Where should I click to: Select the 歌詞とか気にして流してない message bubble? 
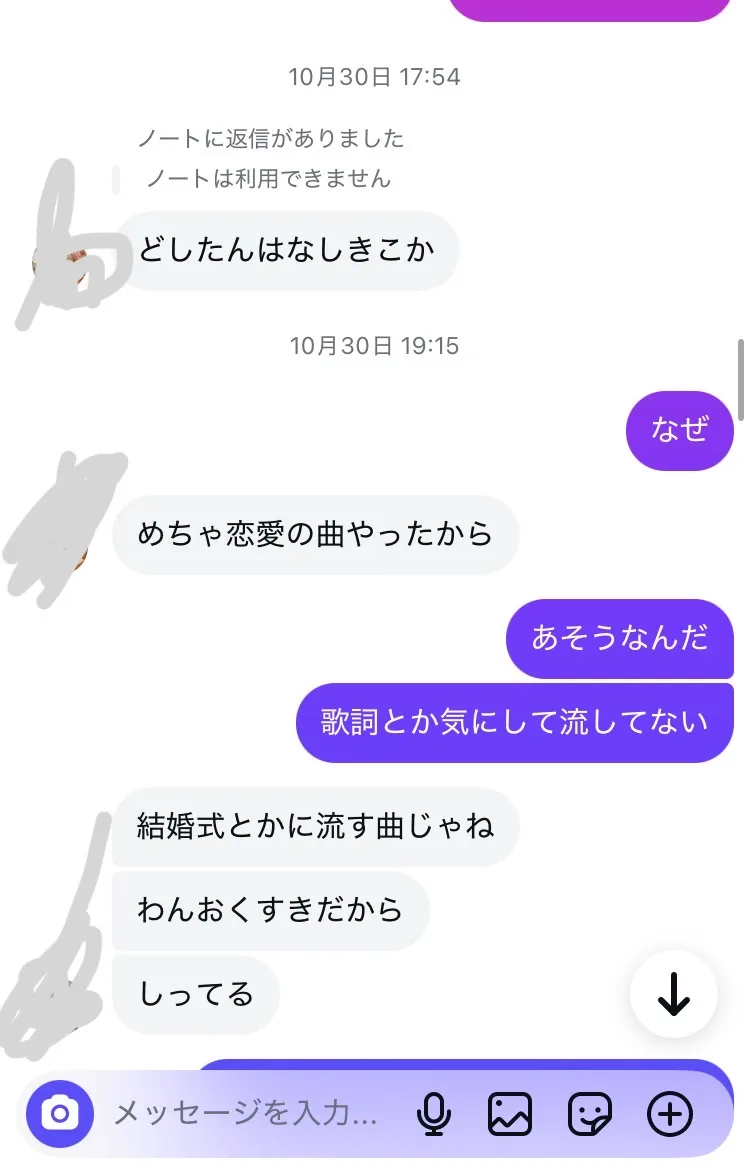515,723
